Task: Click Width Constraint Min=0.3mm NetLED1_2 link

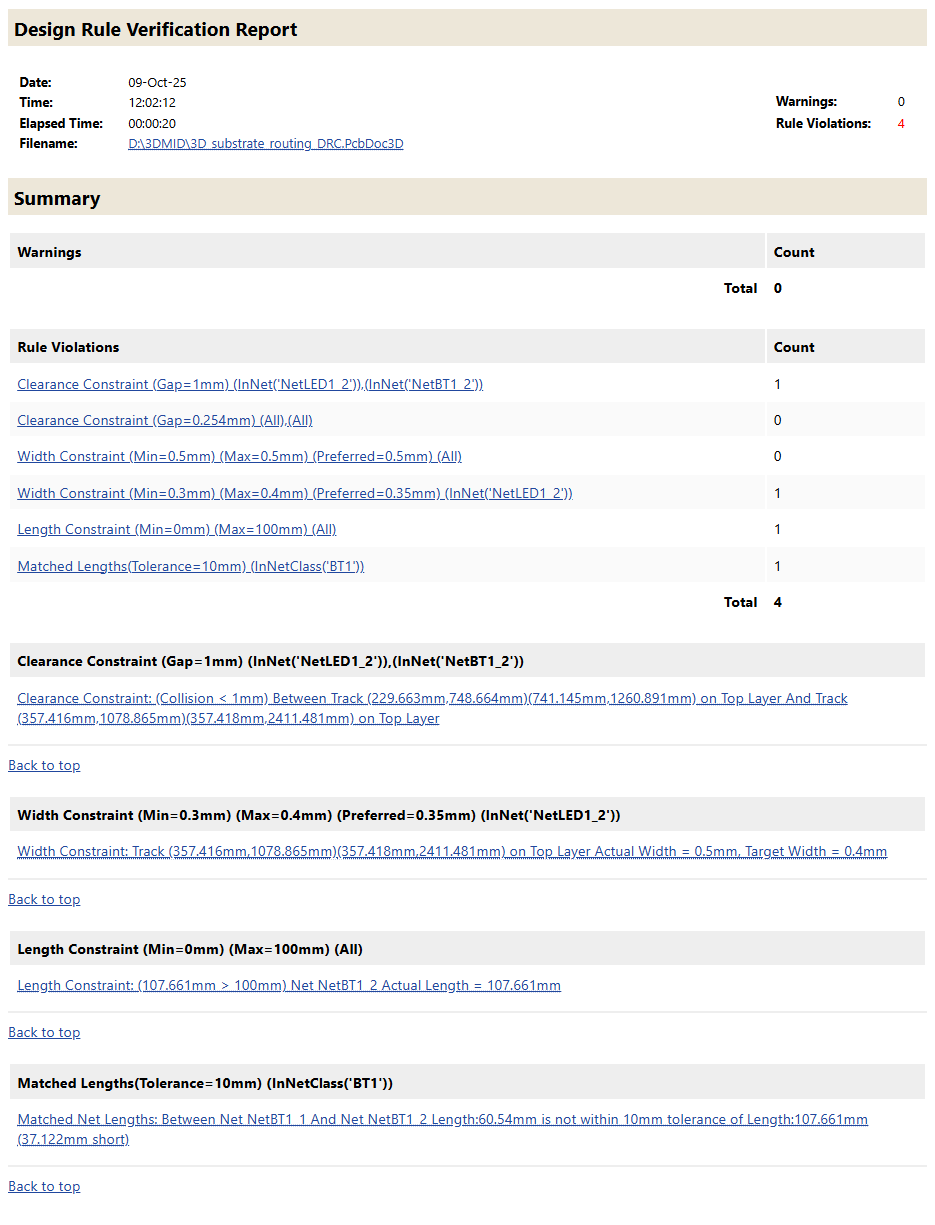Action: [294, 493]
